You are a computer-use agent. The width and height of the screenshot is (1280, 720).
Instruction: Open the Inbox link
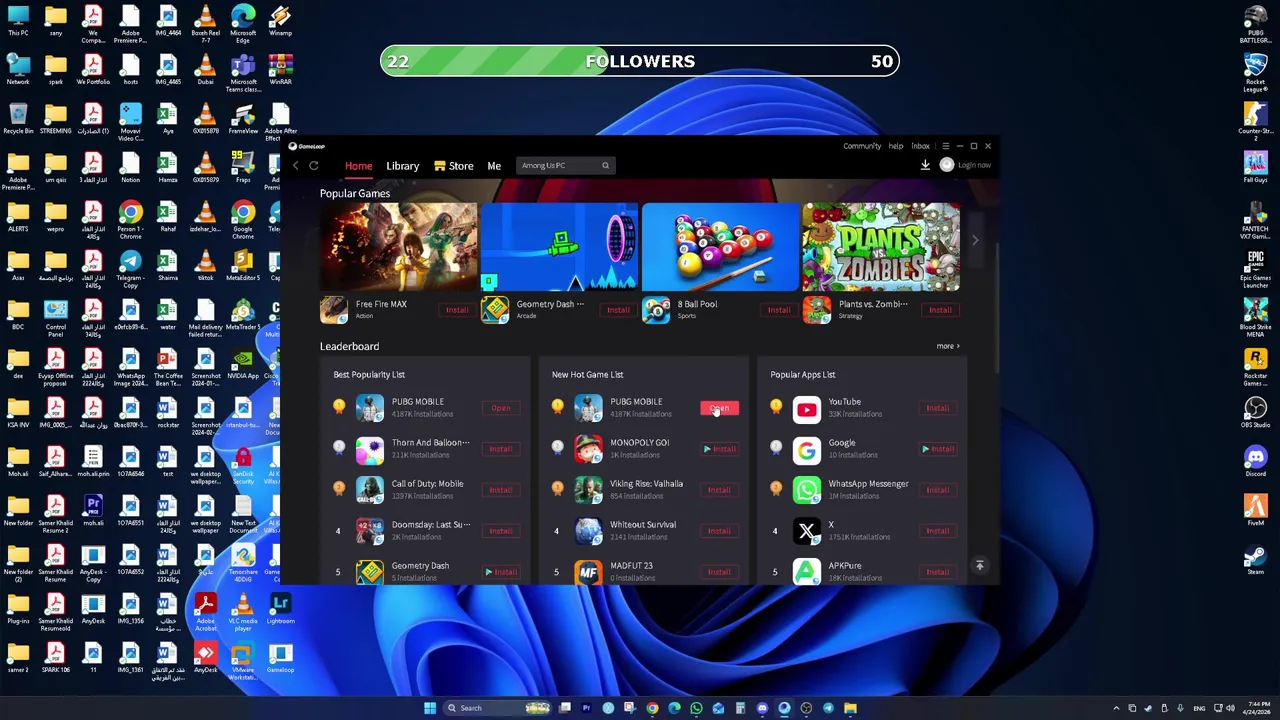tap(920, 146)
